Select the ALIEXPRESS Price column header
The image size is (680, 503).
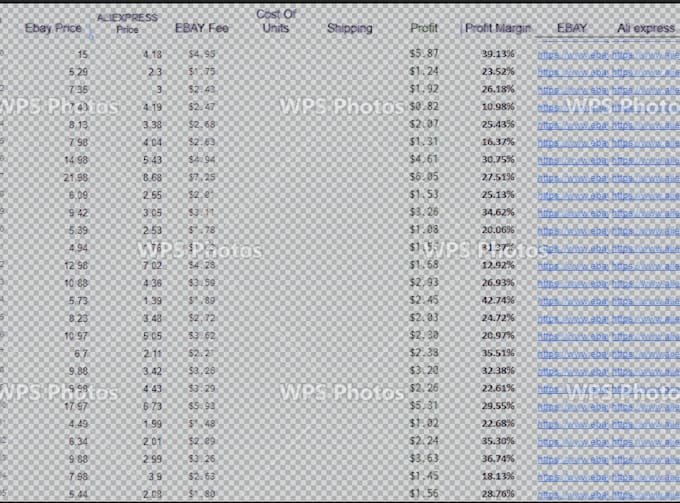coord(127,23)
